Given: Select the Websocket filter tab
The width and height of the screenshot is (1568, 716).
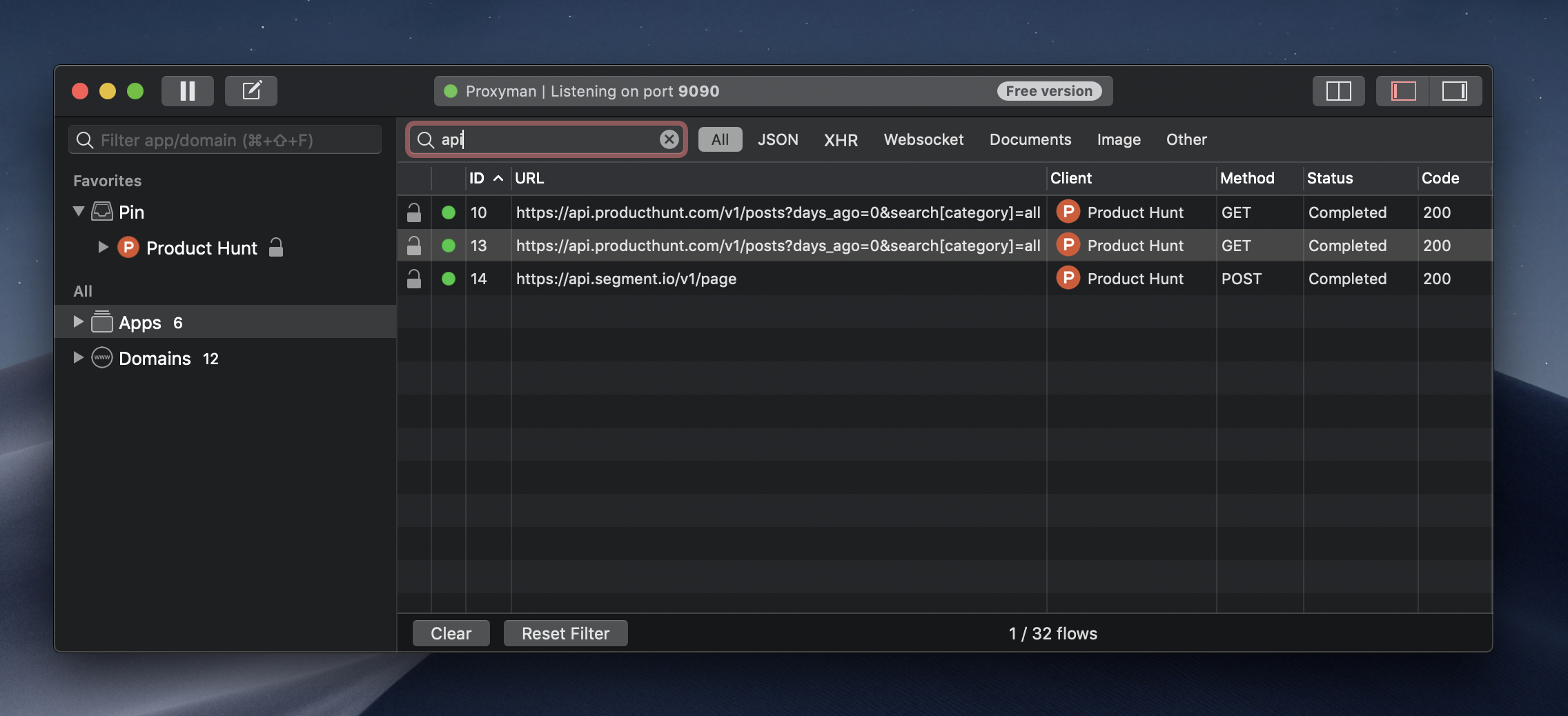Looking at the screenshot, I should click(923, 139).
